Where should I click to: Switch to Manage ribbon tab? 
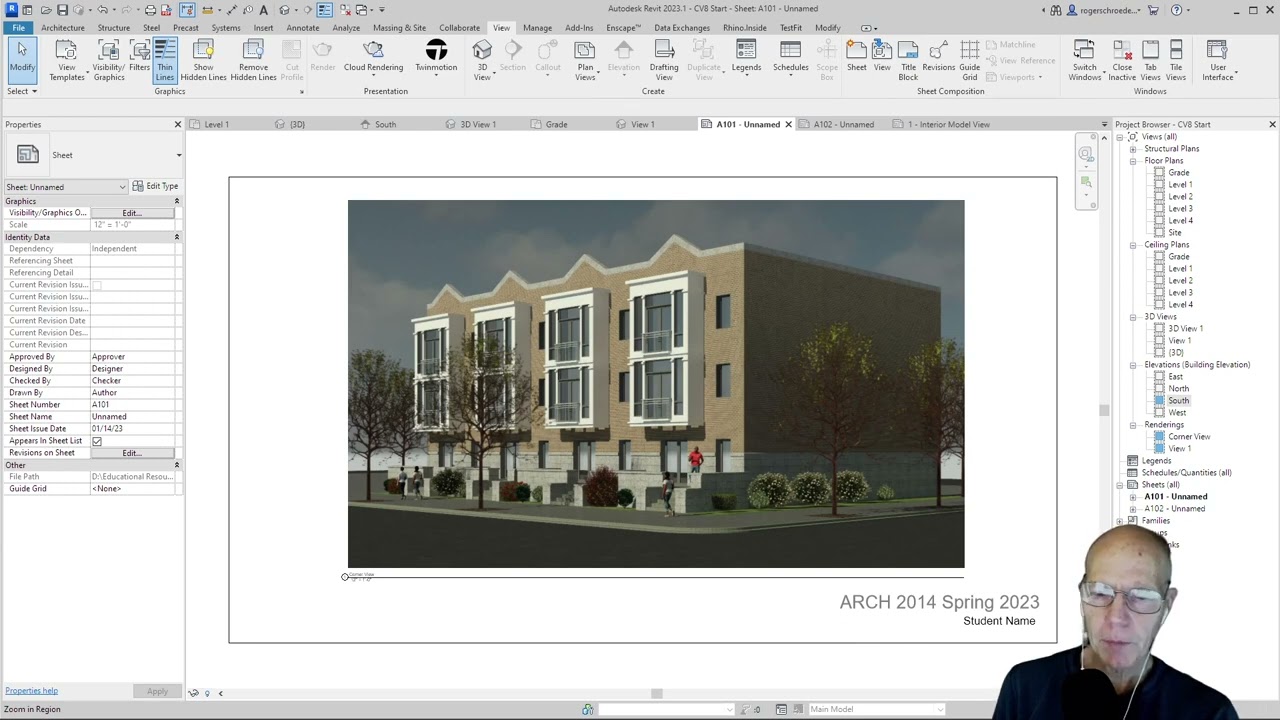tap(537, 28)
